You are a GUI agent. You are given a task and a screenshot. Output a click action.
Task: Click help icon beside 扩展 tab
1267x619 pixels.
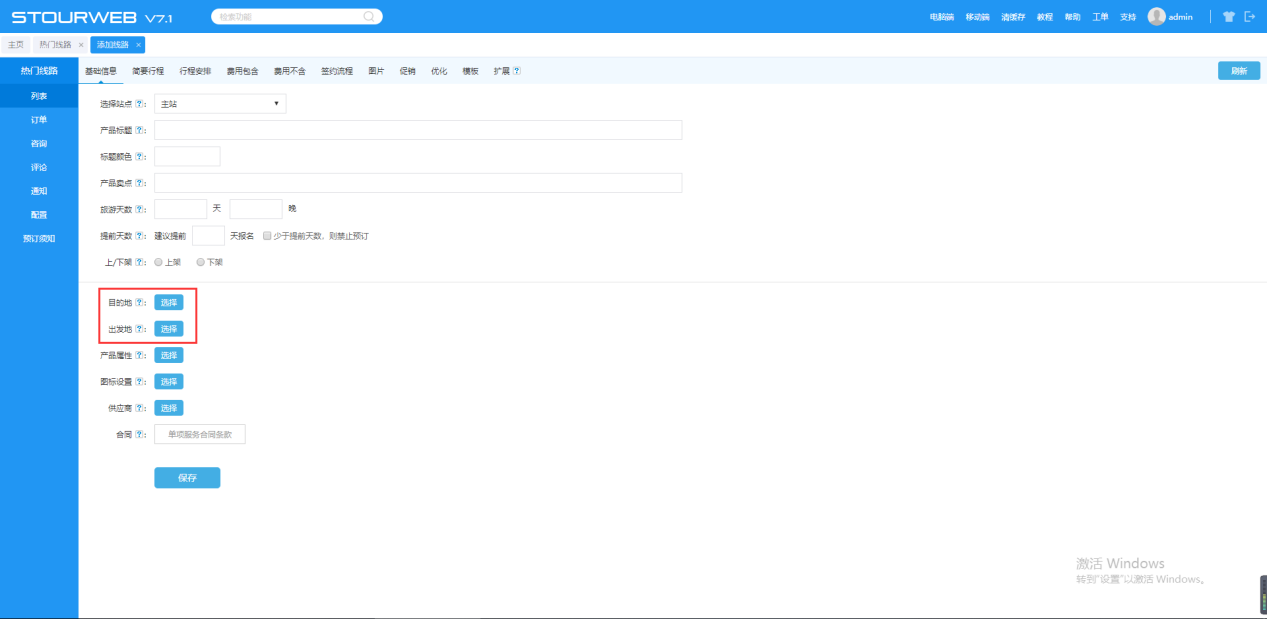517,71
